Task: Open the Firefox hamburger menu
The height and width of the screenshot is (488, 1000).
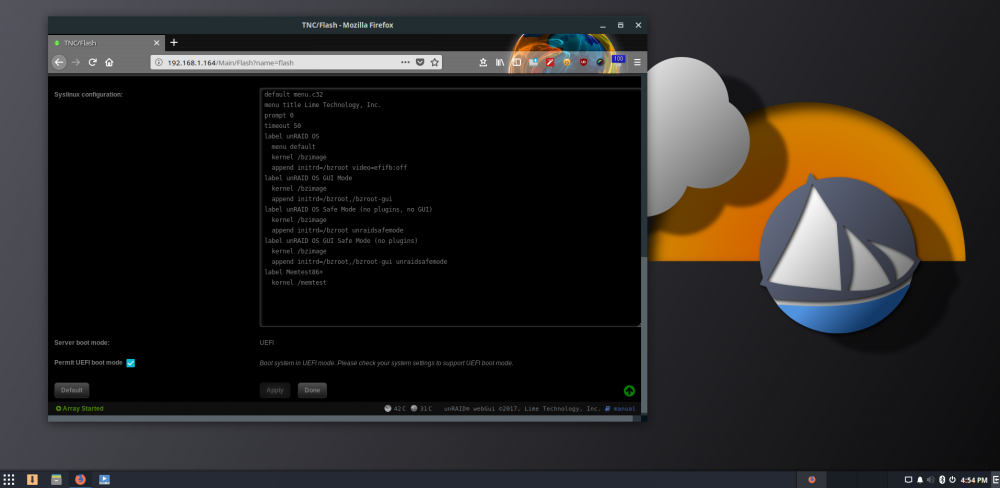Action: [x=637, y=63]
